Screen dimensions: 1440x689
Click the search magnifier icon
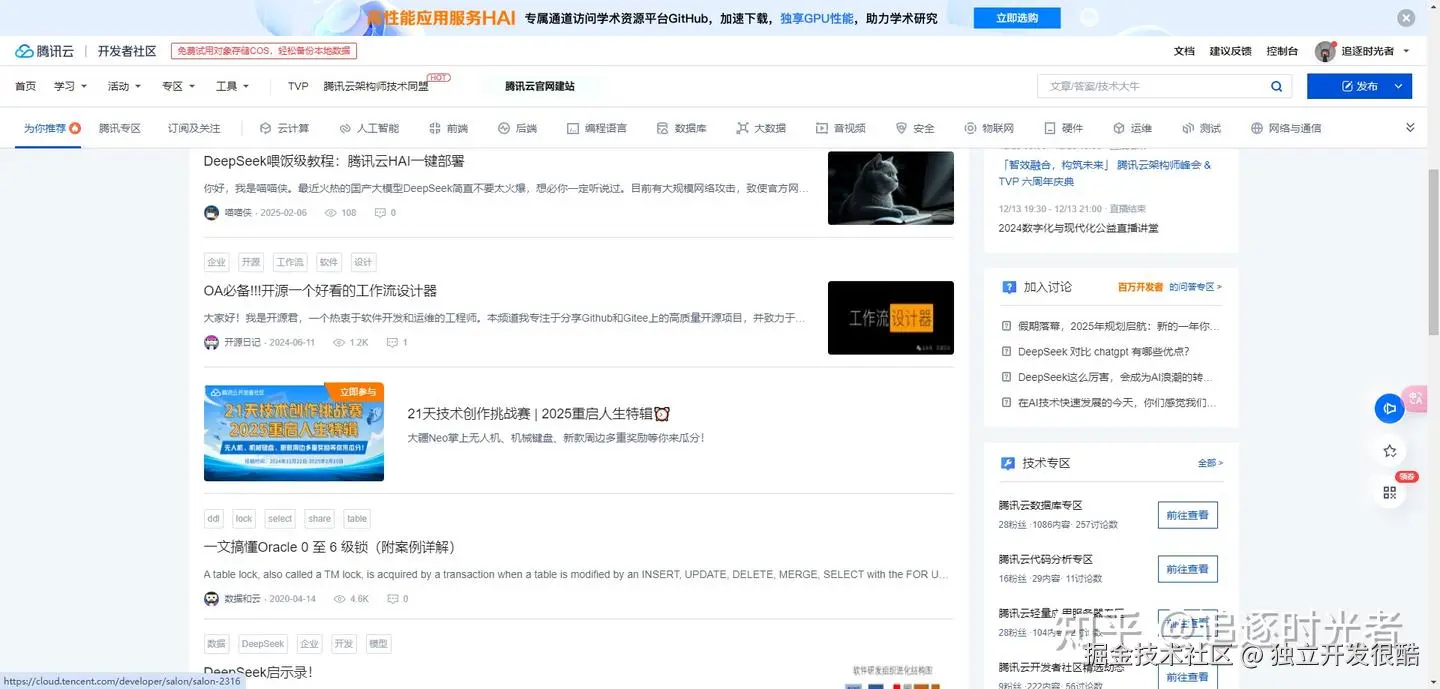(x=1276, y=87)
